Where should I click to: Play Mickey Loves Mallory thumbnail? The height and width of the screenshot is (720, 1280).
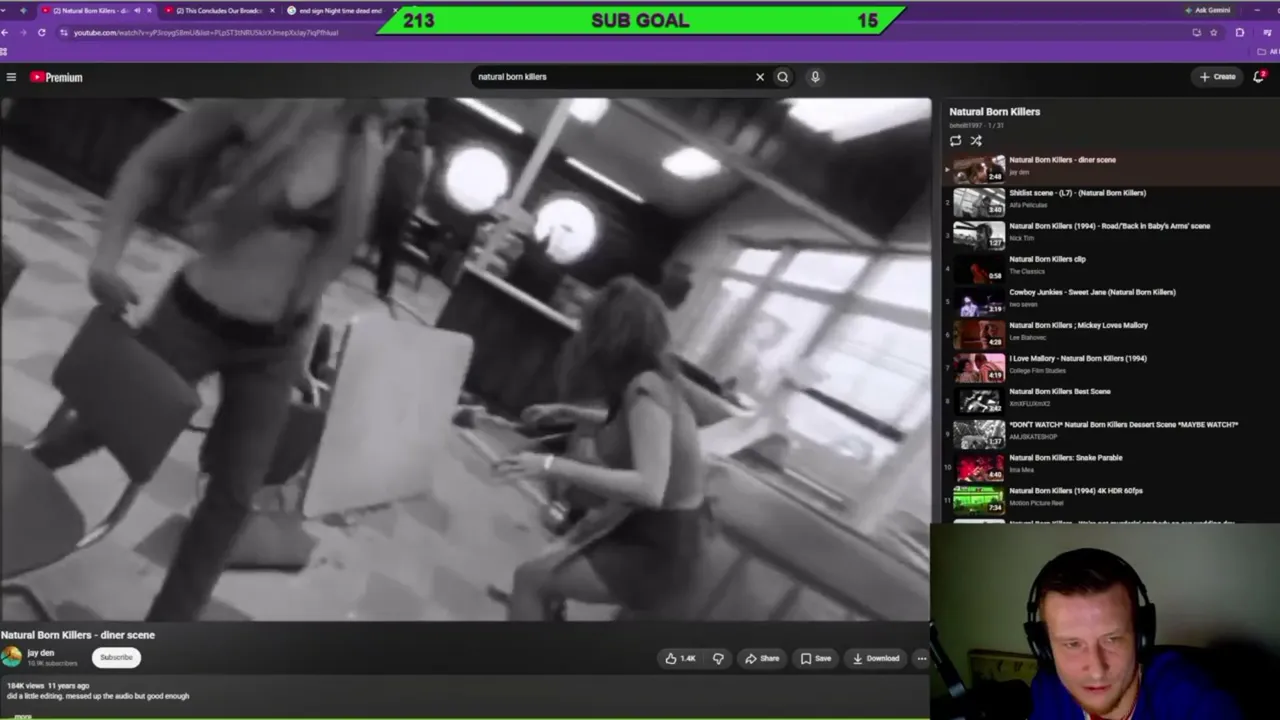(x=979, y=334)
